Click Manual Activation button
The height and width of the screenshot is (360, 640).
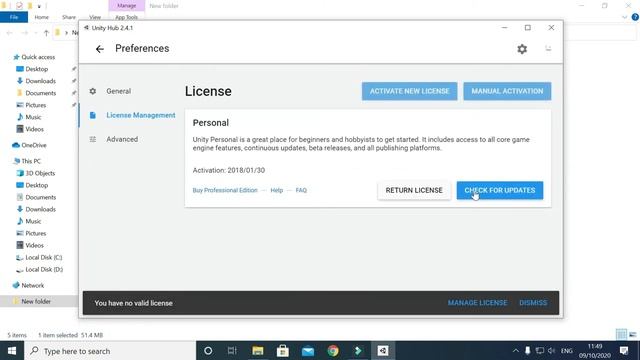pos(507,91)
